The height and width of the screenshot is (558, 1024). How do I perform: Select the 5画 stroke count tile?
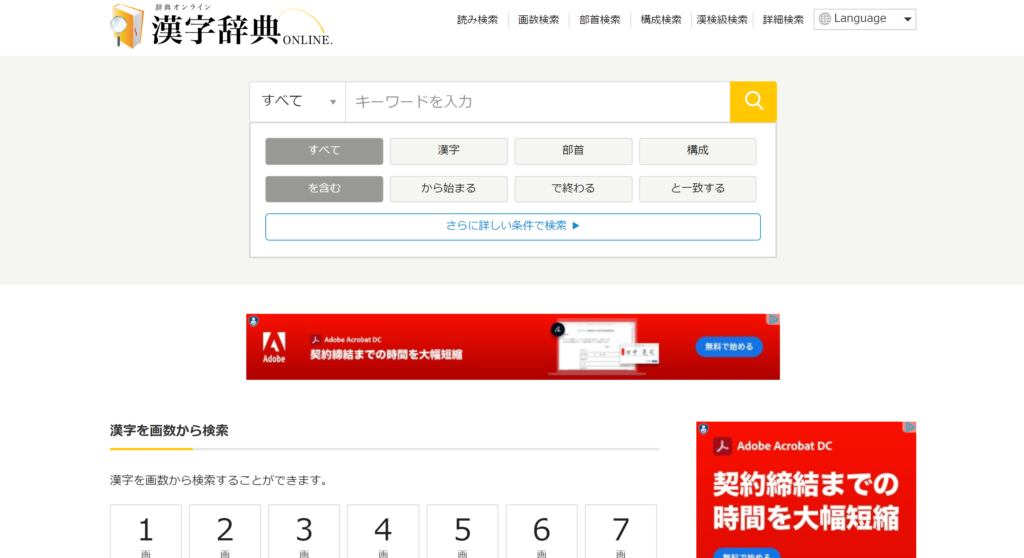pyautogui.click(x=462, y=531)
